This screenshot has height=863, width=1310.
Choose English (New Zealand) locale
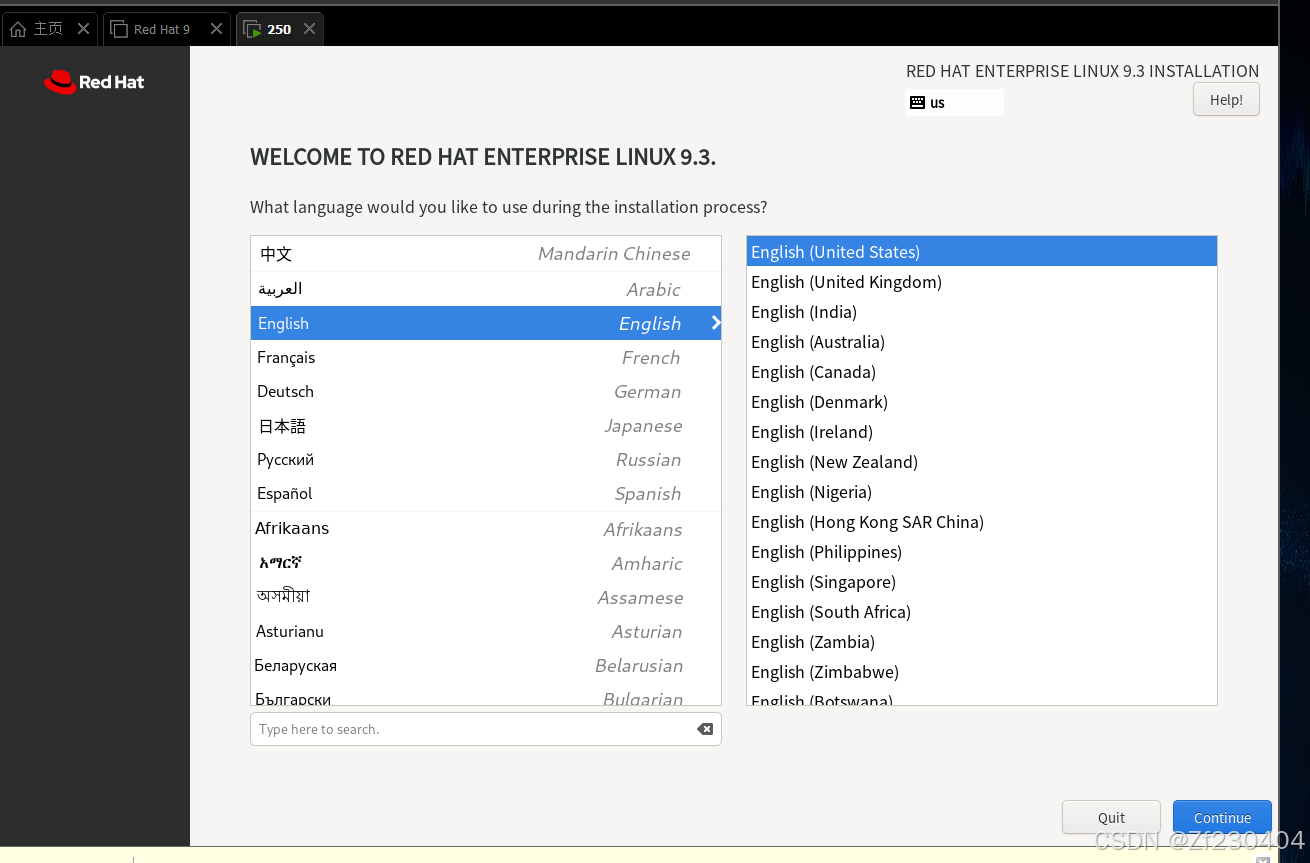coord(981,462)
